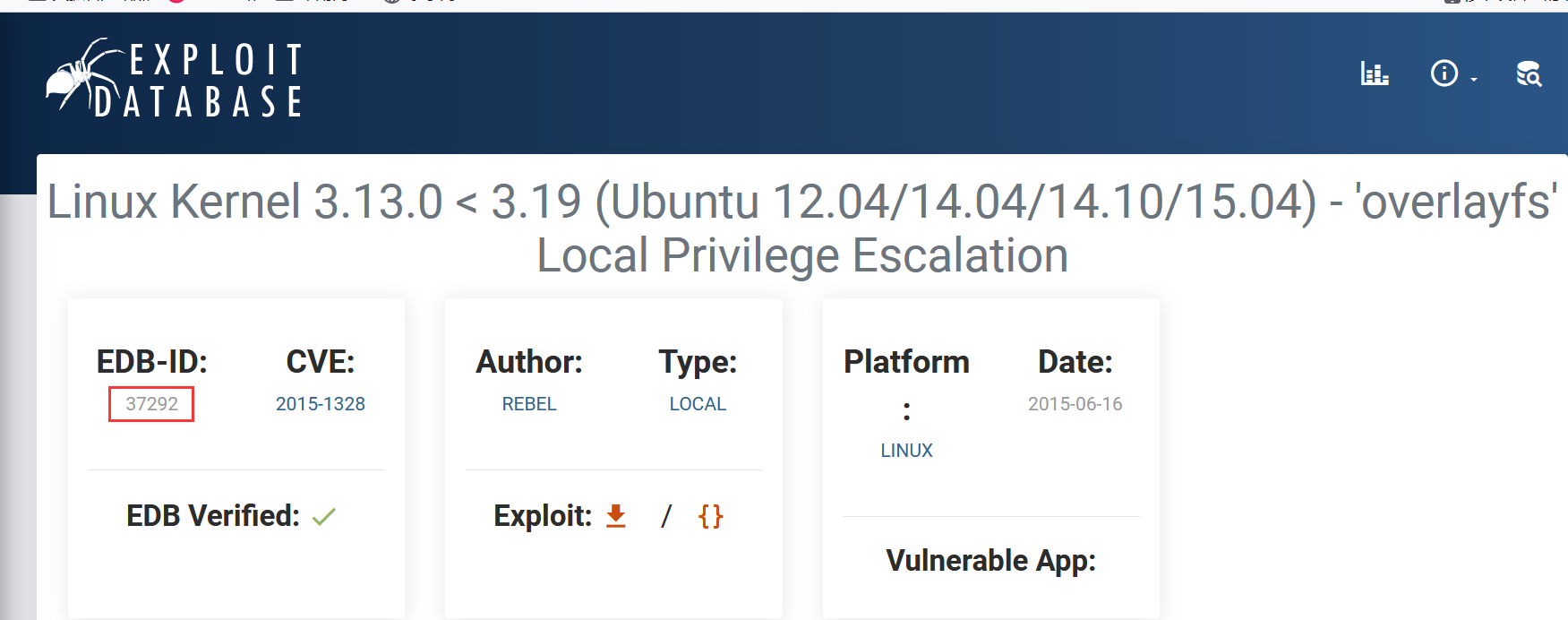Filter by LOCAL exploit type
The height and width of the screenshot is (620, 1568).
[698, 404]
